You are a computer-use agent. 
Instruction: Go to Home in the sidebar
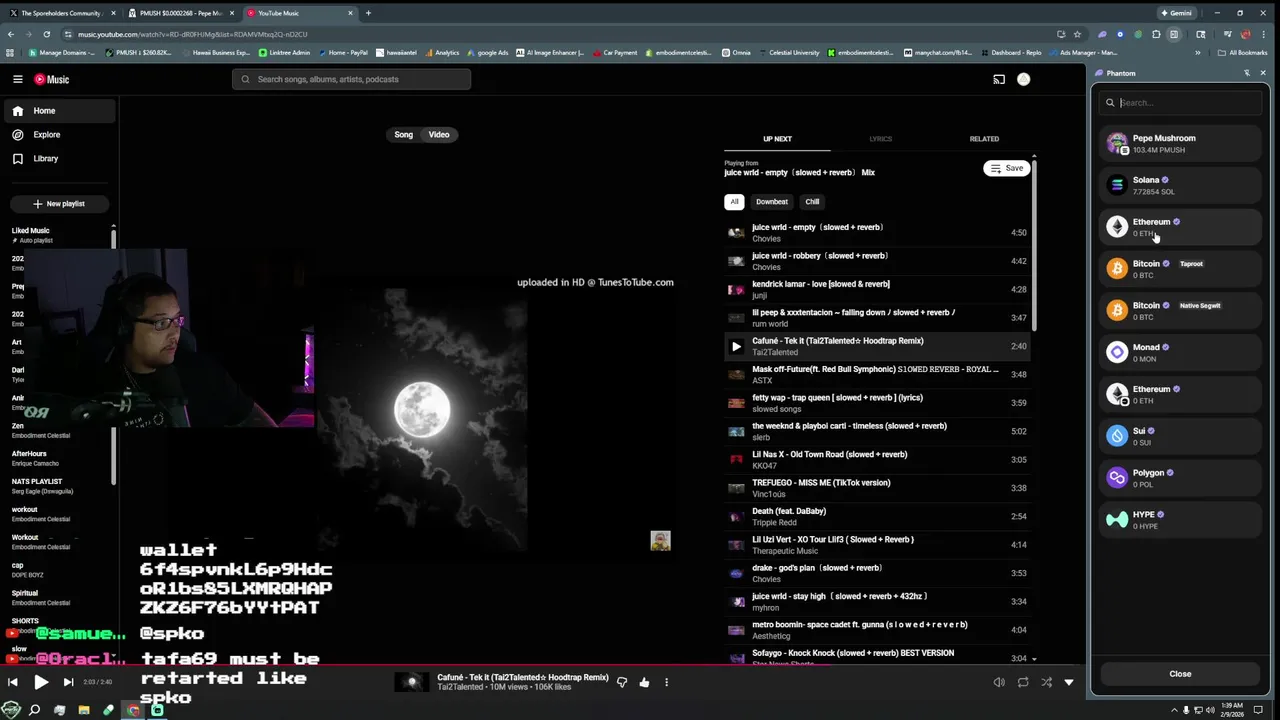point(58,111)
